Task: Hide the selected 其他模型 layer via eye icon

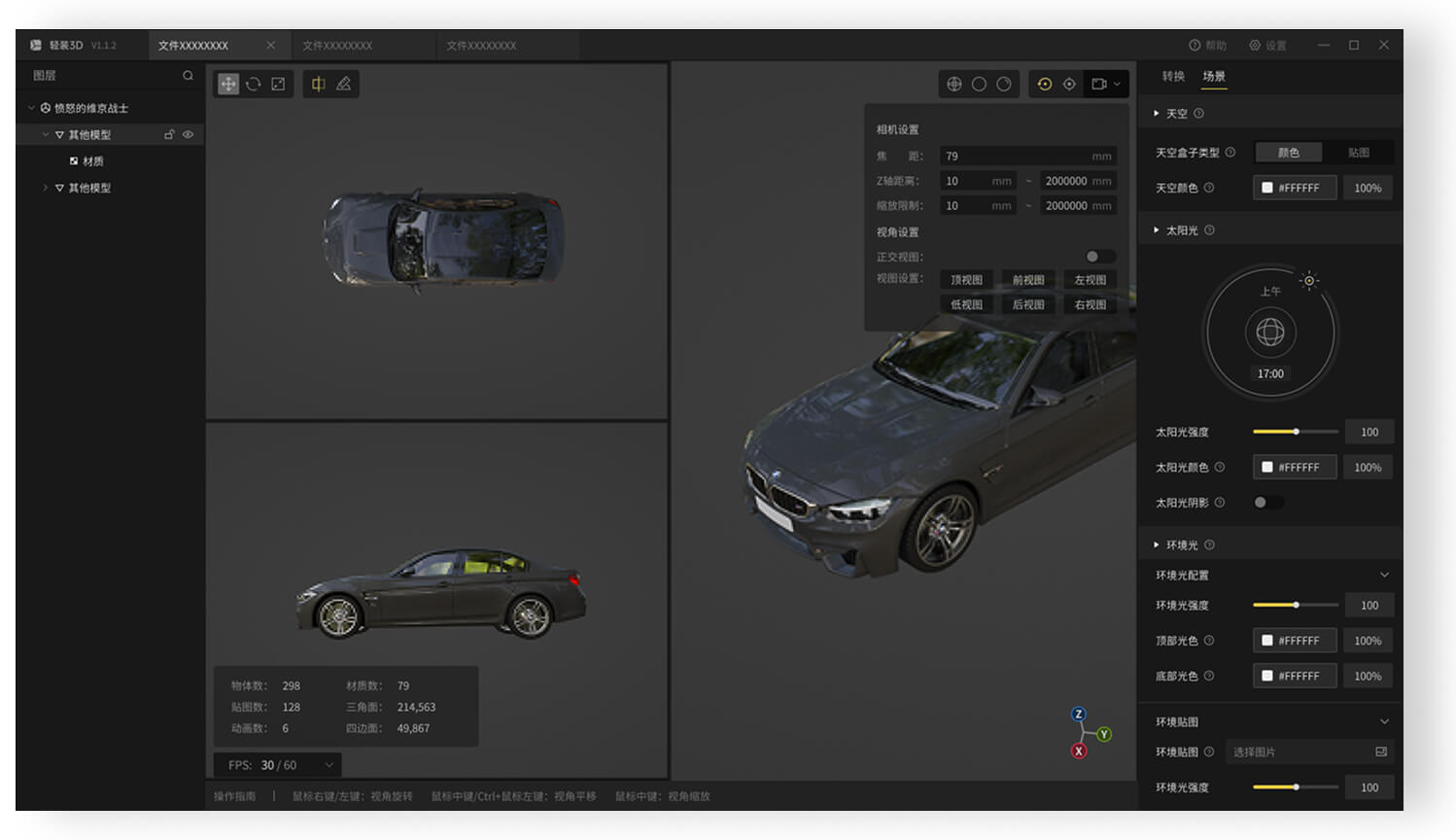Action: (x=189, y=135)
